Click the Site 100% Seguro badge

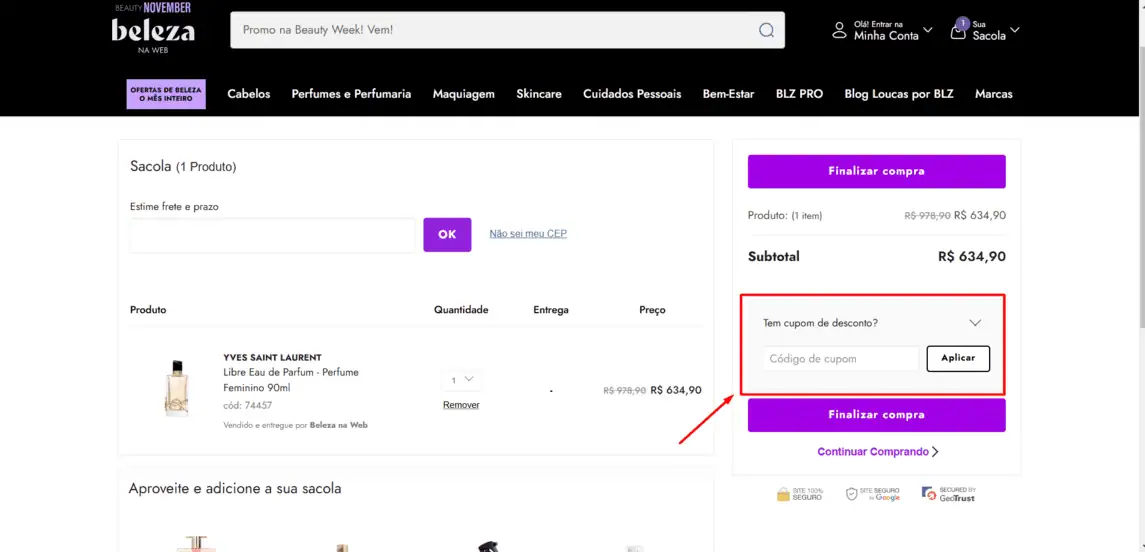point(800,494)
